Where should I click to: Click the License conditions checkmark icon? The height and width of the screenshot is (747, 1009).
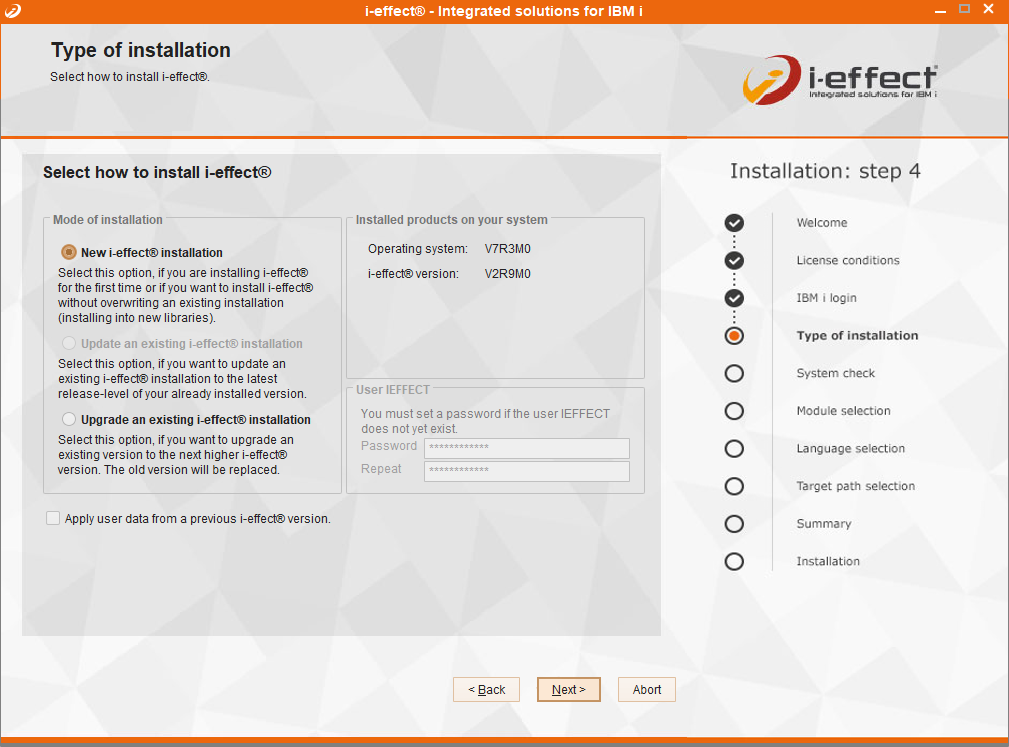(734, 261)
